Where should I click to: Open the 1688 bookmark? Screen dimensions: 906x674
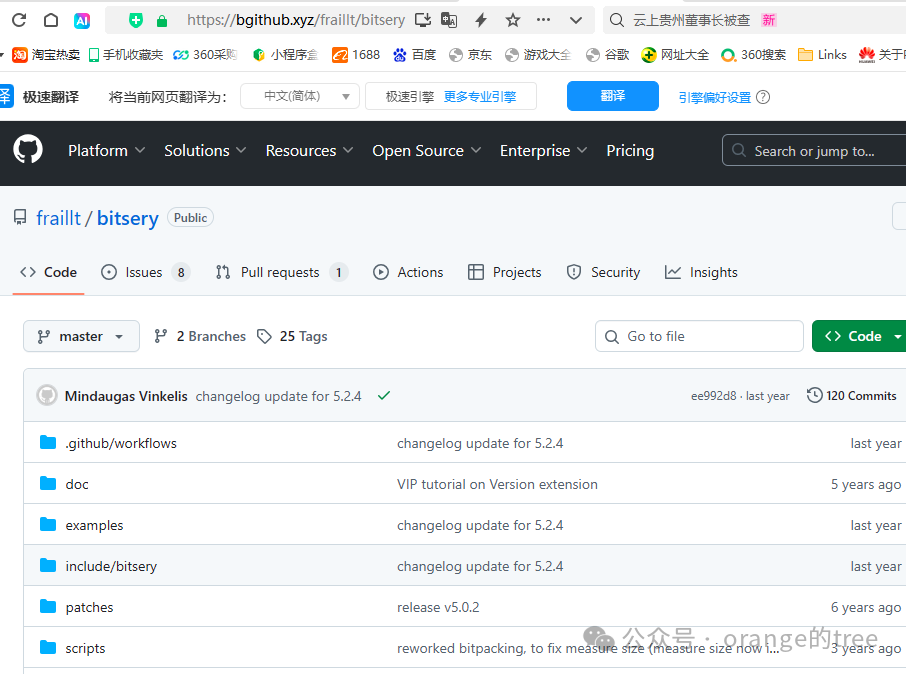[356, 55]
